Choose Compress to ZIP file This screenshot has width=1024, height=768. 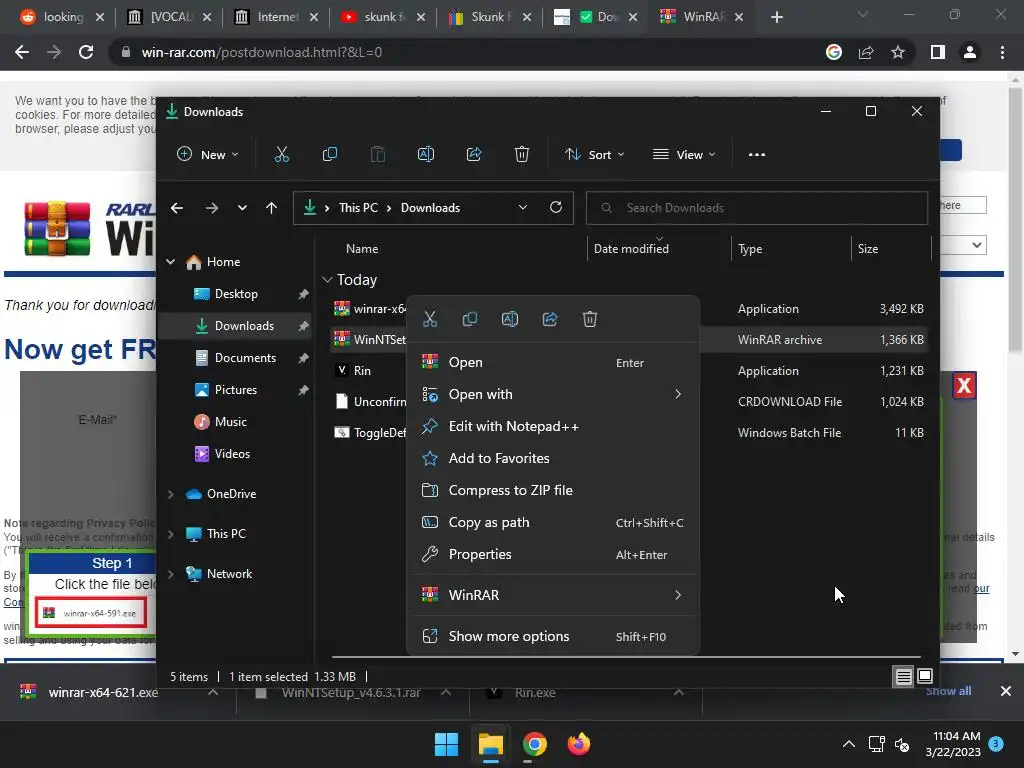pyautogui.click(x=553, y=490)
